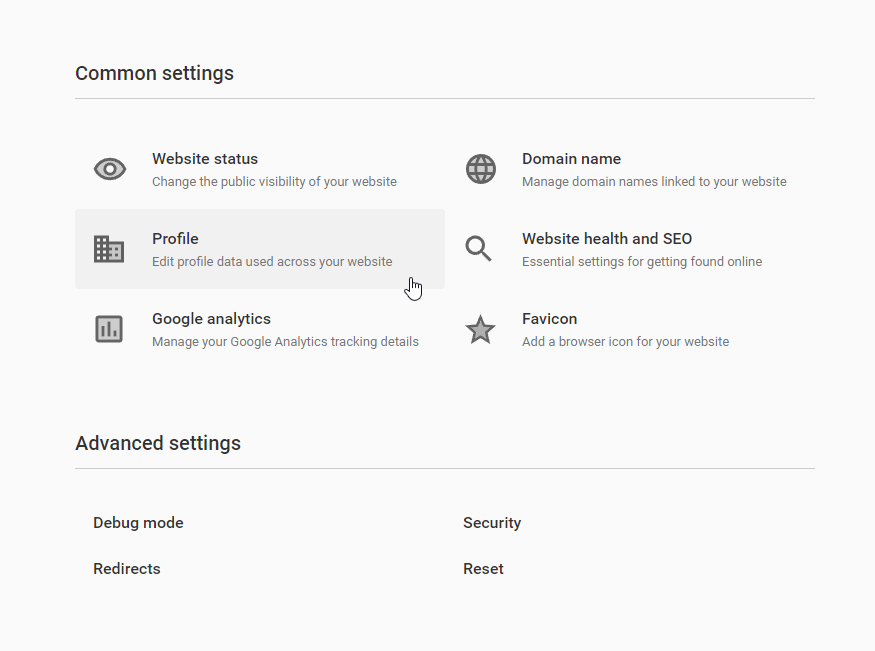Click the star icon next to Favicon
This screenshot has height=651, width=875.
point(480,328)
